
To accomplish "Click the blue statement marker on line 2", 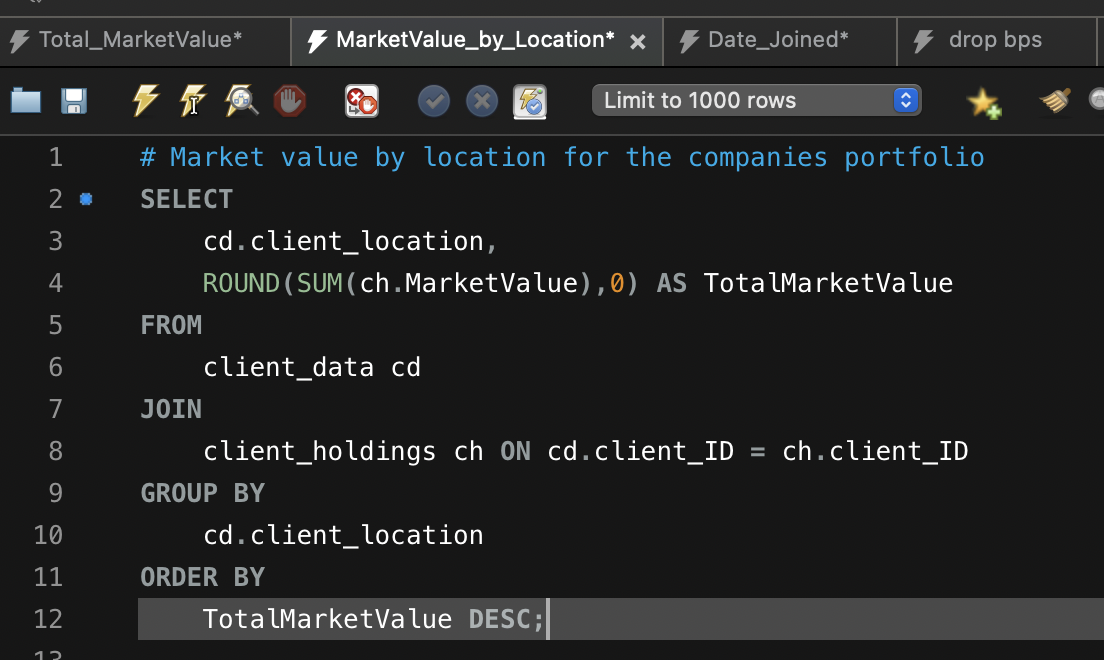I will tap(86, 199).
